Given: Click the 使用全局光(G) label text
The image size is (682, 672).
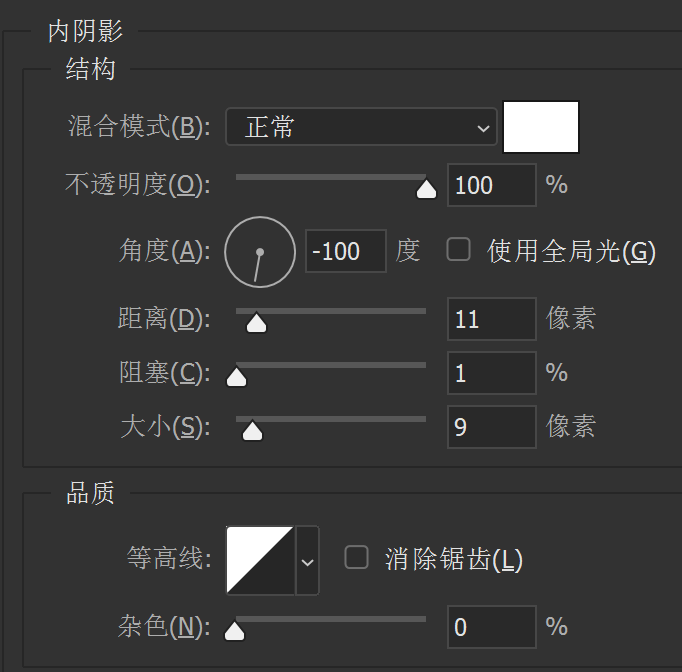Looking at the screenshot, I should pos(571,251).
